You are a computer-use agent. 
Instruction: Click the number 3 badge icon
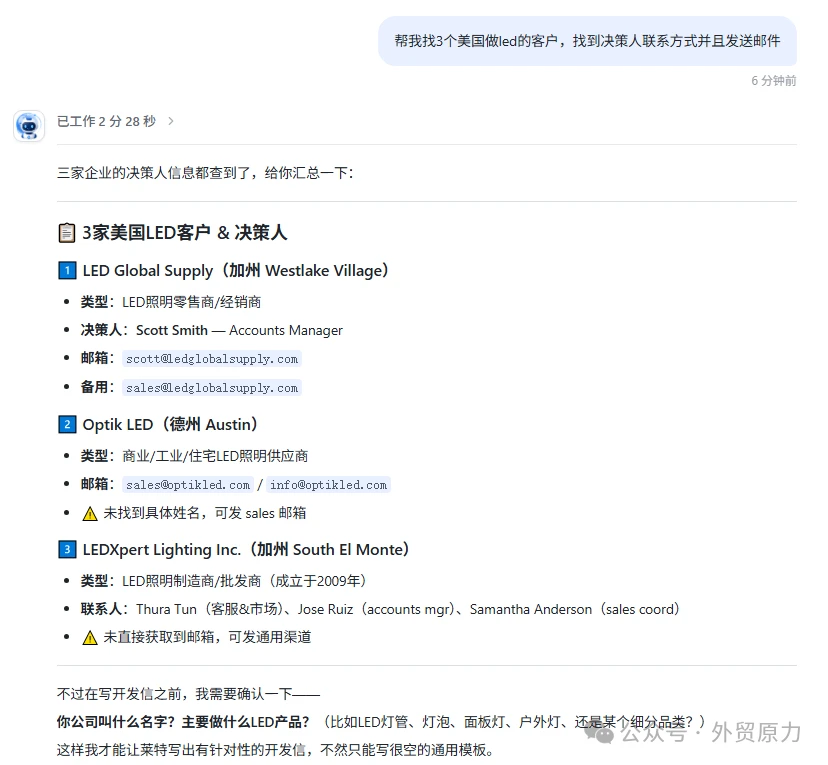(x=67, y=550)
